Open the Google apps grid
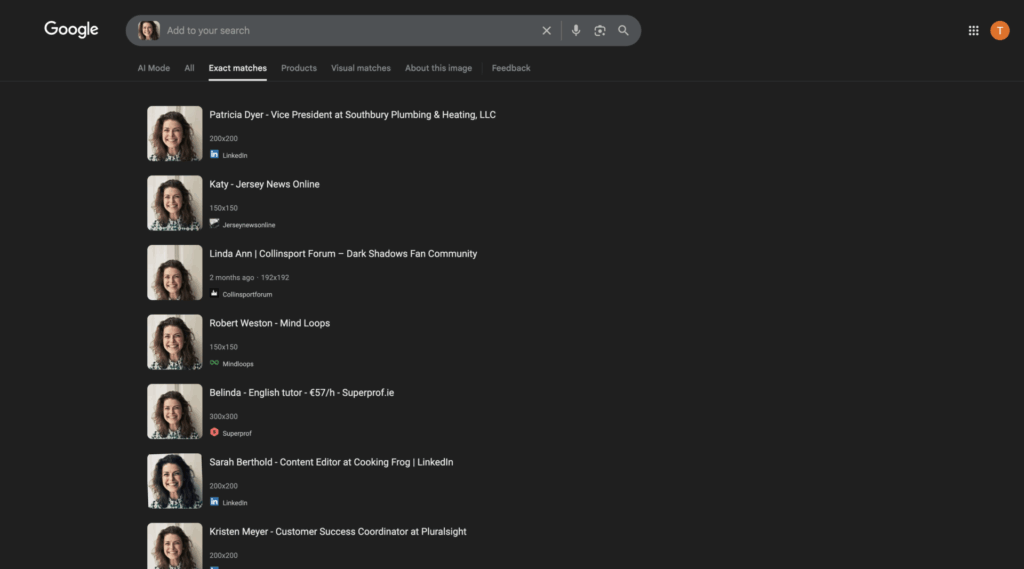 coord(973,31)
